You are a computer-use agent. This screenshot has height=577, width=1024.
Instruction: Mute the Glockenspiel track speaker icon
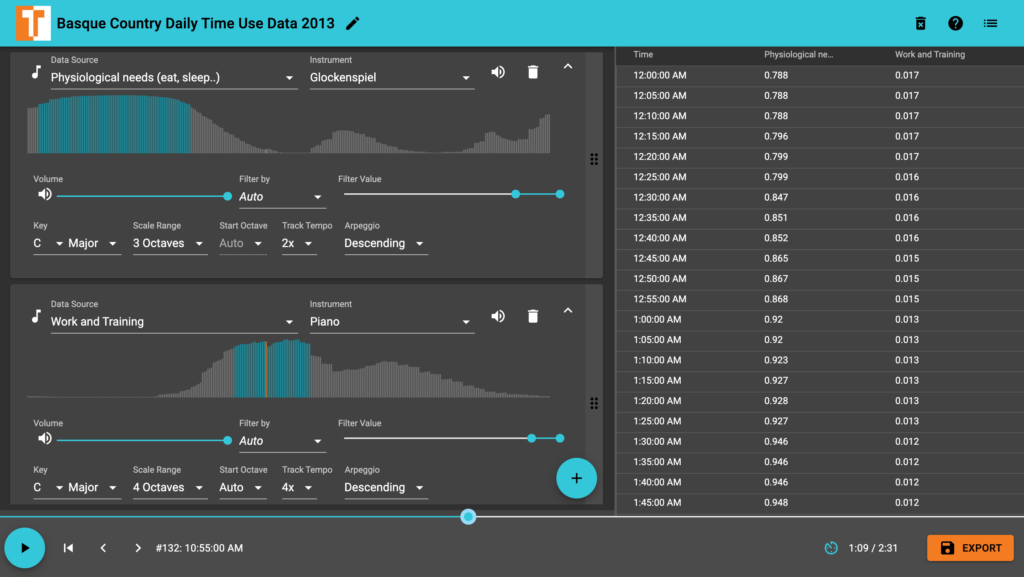coord(498,72)
